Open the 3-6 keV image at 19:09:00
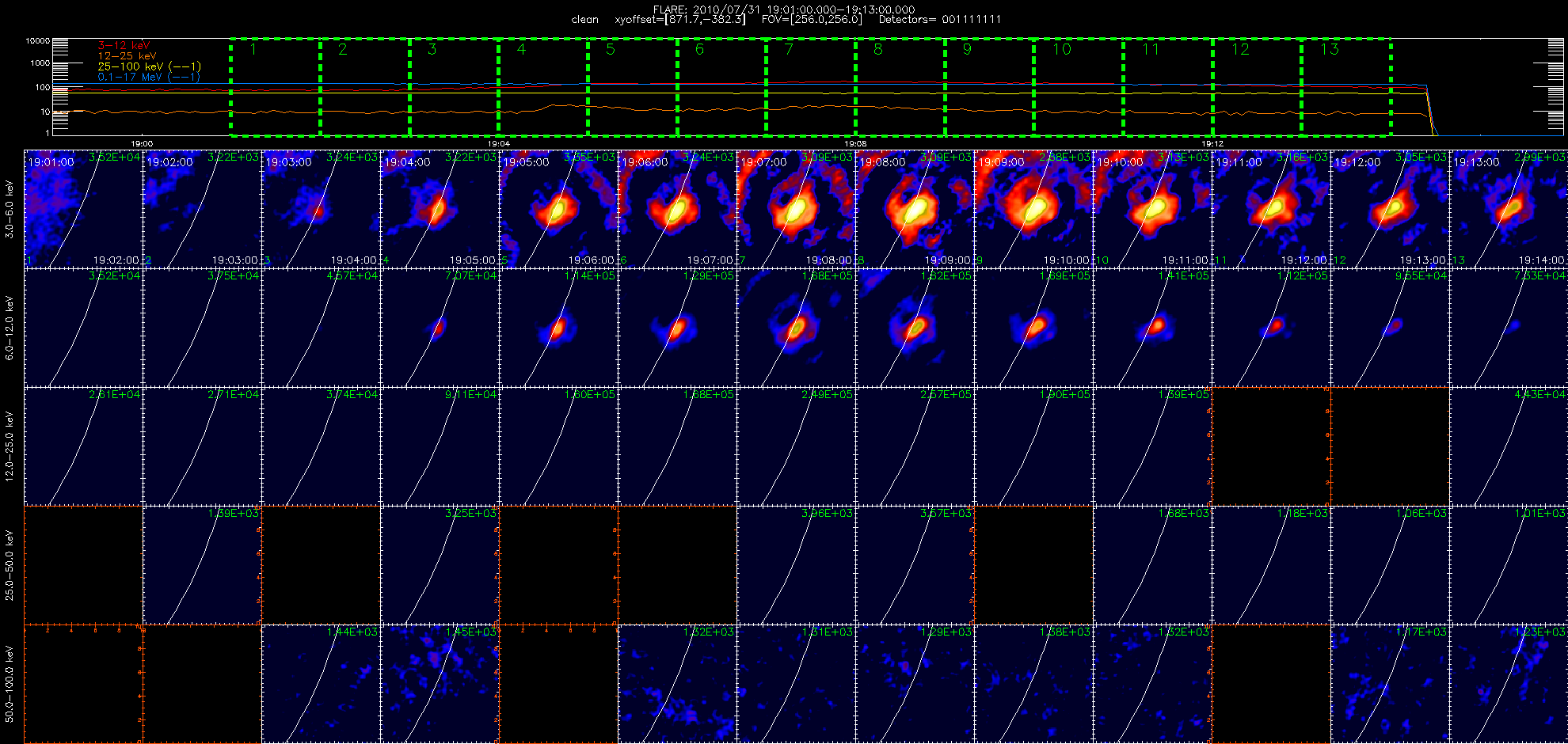This screenshot has width=1568, height=744. click(1033, 209)
